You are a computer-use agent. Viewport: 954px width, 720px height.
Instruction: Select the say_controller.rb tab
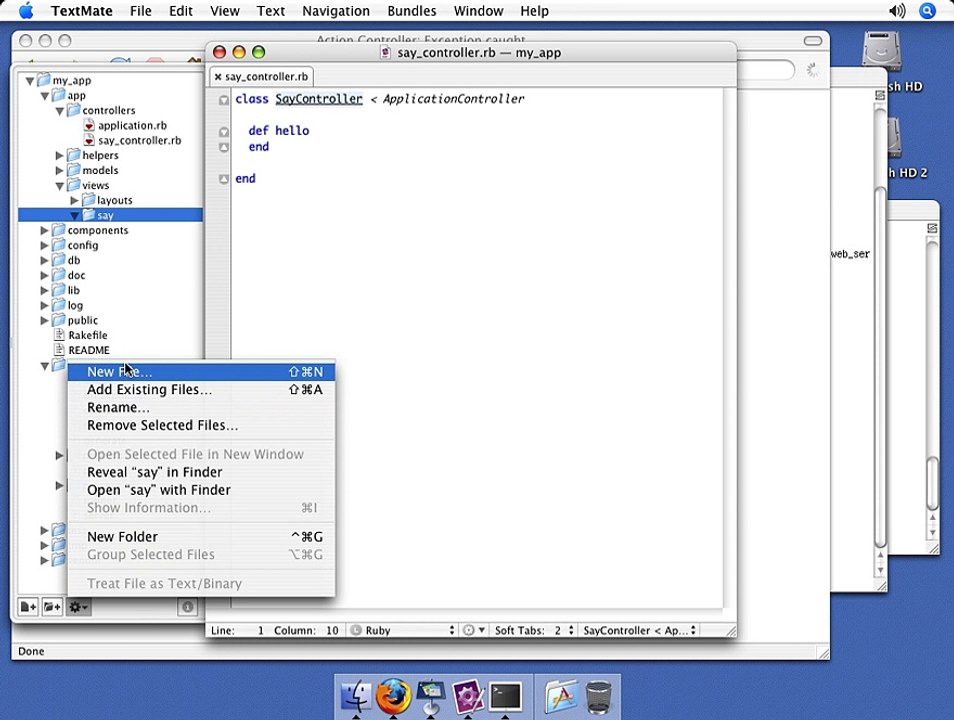click(x=262, y=77)
